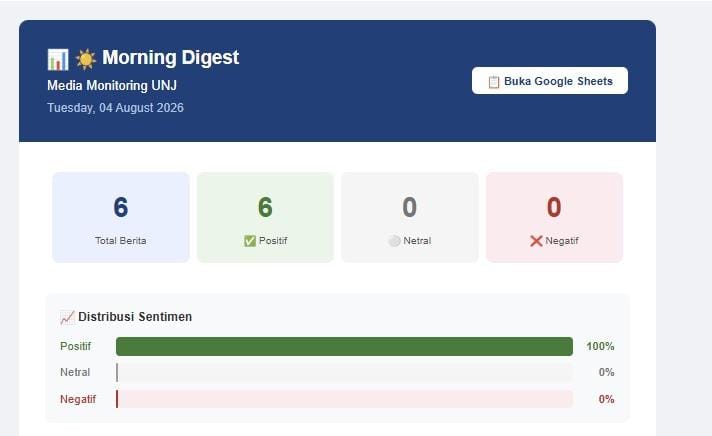This screenshot has width=712, height=436.
Task: Click the green Positif distribution bar
Action: coord(344,346)
